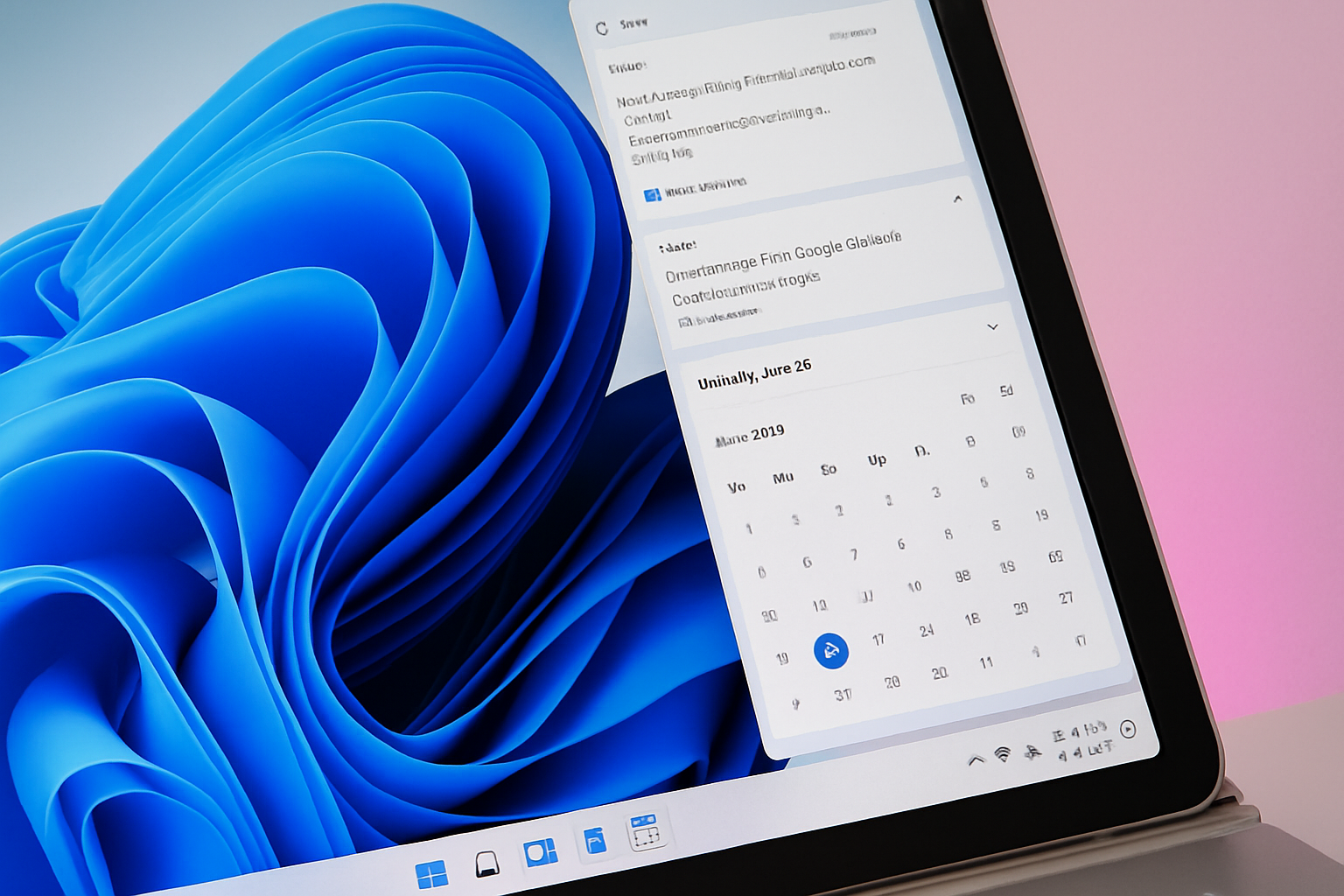Click the Wi-Fi icon in the system tray

coord(1003,752)
